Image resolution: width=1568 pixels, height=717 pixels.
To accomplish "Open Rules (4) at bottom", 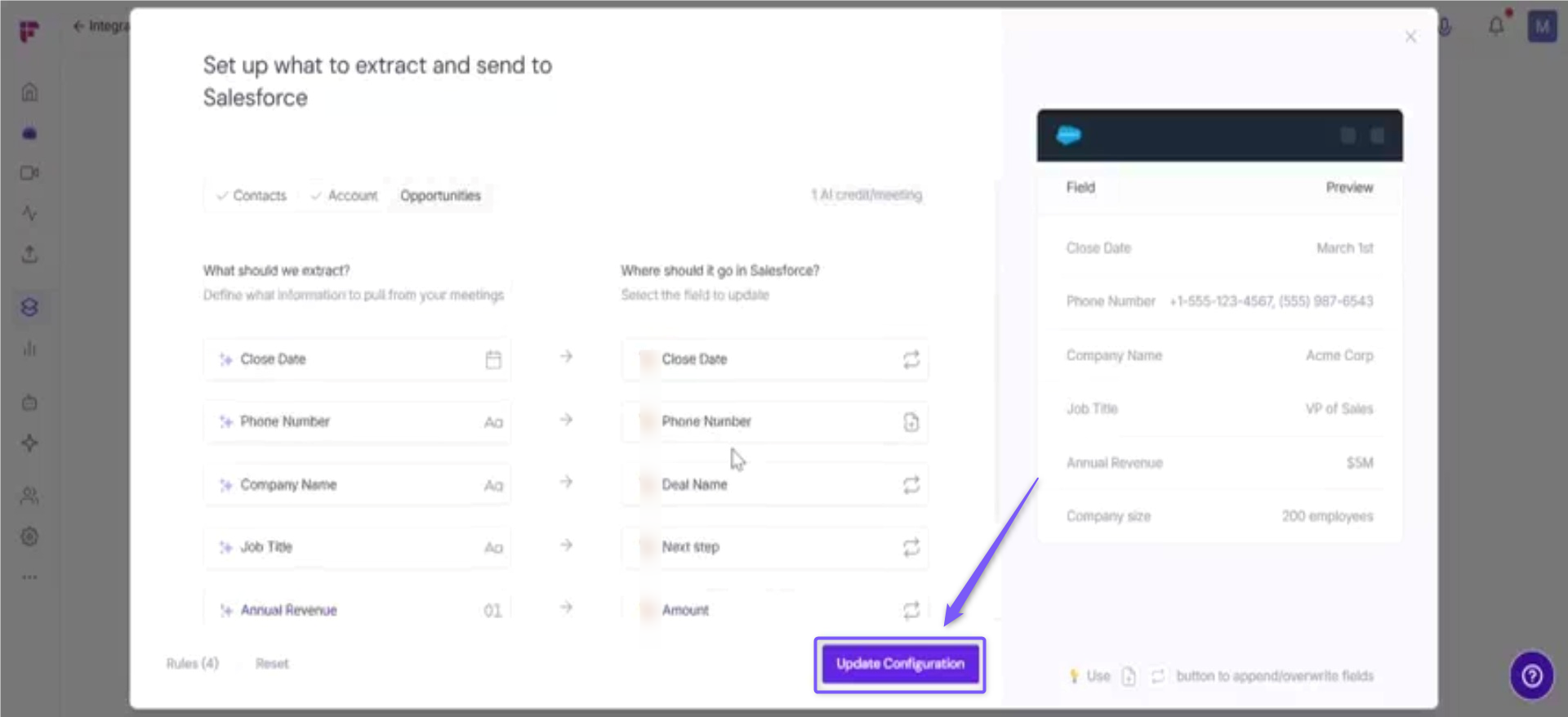I will click(193, 664).
